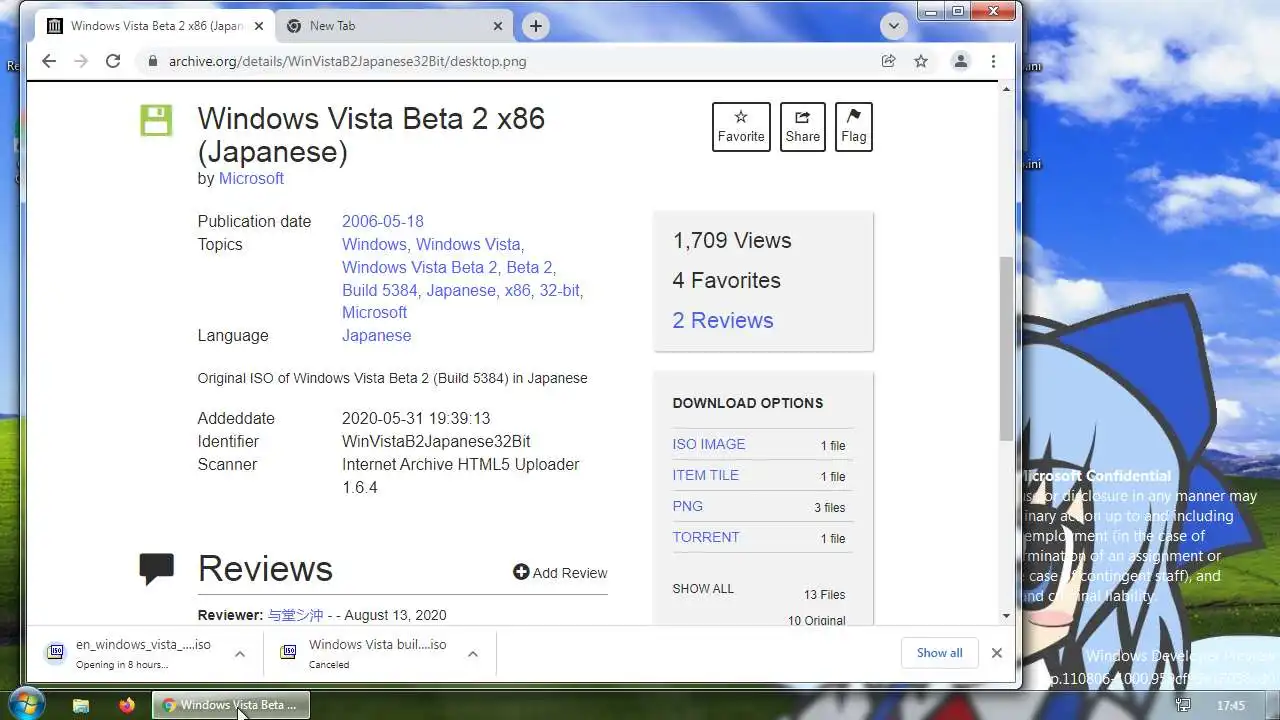This screenshot has width=1280, height=720.
Task: Click Show all downloads
Action: click(x=939, y=653)
